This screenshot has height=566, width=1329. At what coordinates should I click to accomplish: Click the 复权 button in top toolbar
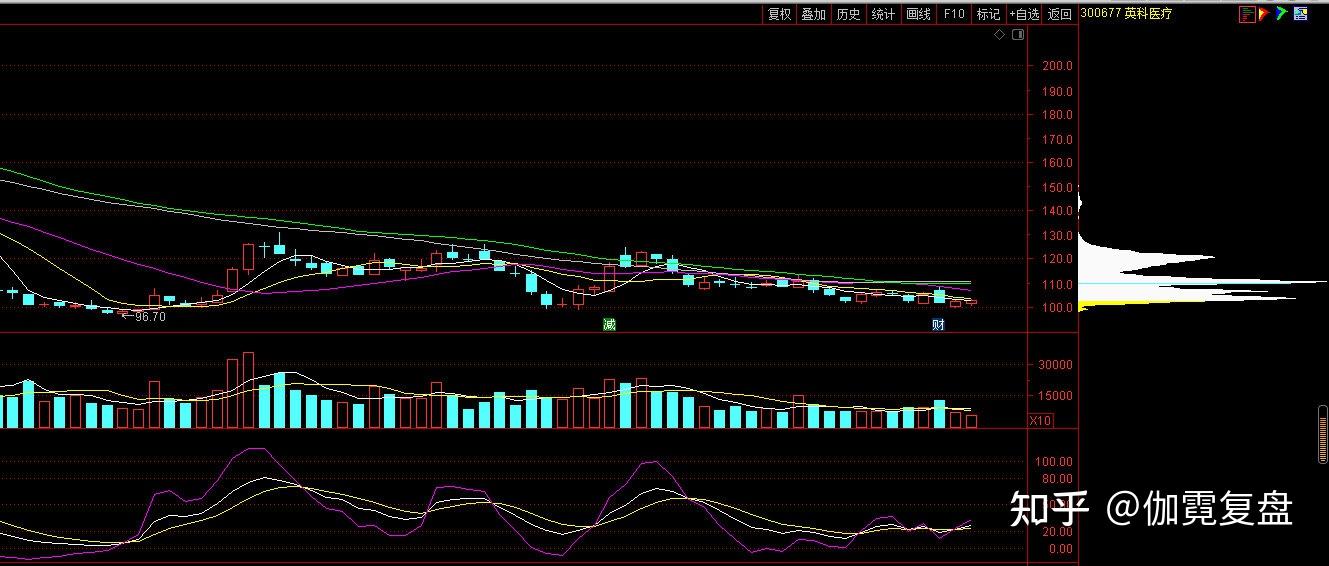pyautogui.click(x=779, y=14)
